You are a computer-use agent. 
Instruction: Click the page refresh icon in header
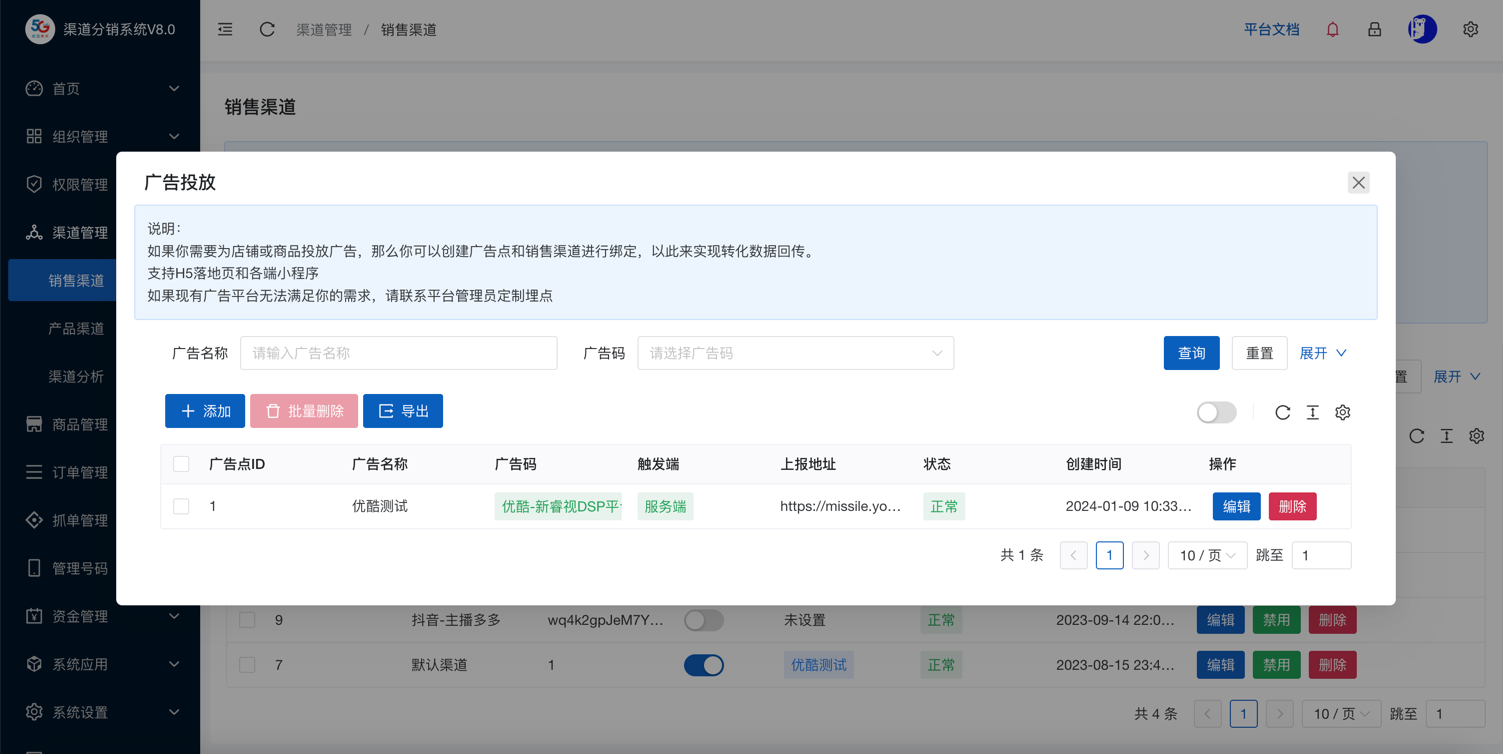(267, 30)
